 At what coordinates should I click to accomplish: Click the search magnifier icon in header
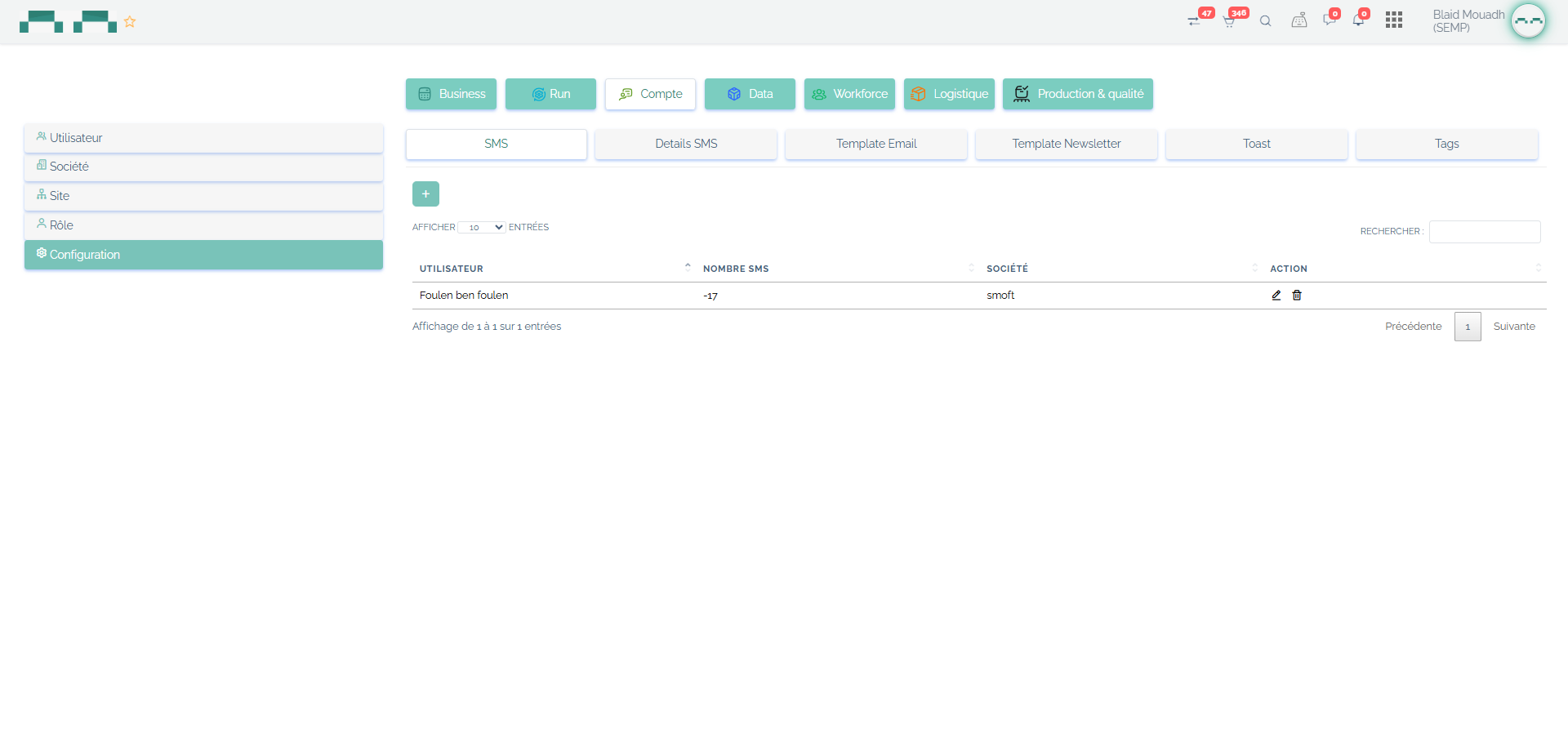1265,21
